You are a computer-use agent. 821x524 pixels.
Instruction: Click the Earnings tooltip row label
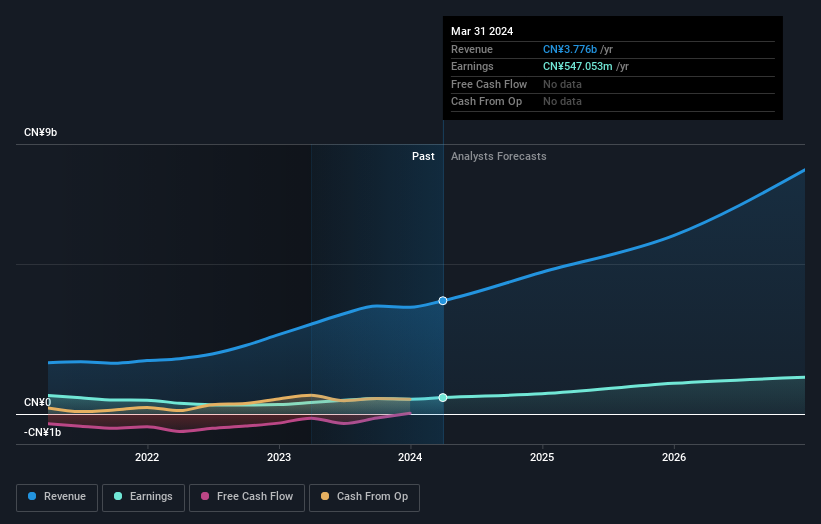tap(472, 66)
